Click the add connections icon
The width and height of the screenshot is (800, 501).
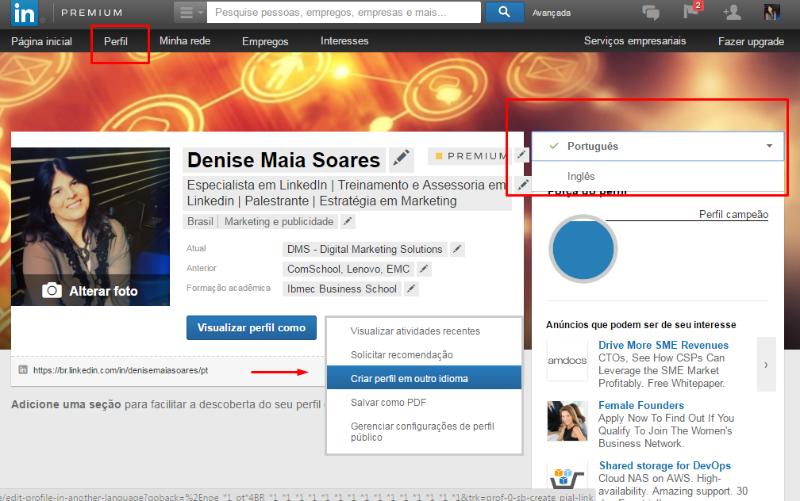[x=732, y=12]
